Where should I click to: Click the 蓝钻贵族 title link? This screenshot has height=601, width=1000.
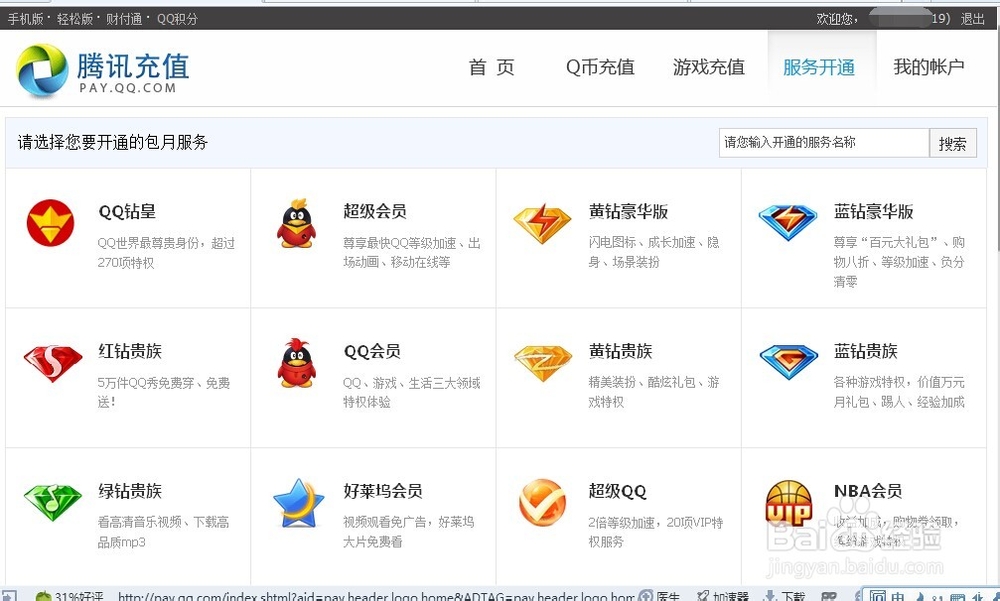pyautogui.click(x=865, y=351)
